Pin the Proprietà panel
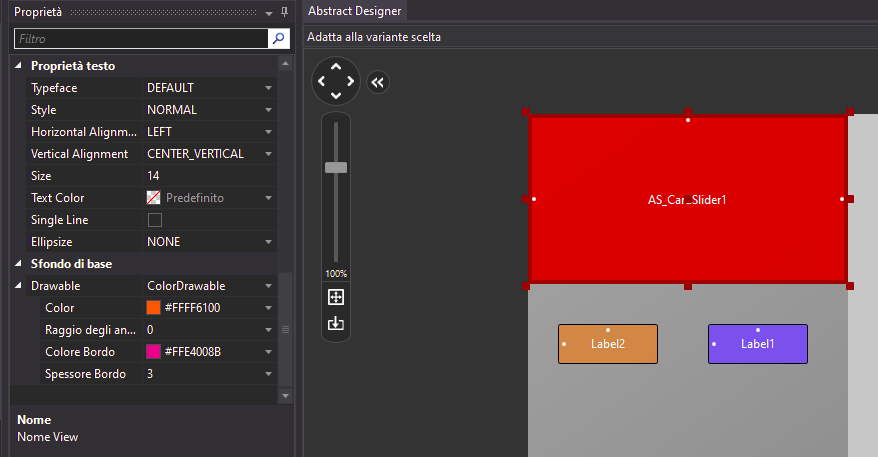Image resolution: width=878 pixels, height=457 pixels. coord(284,12)
